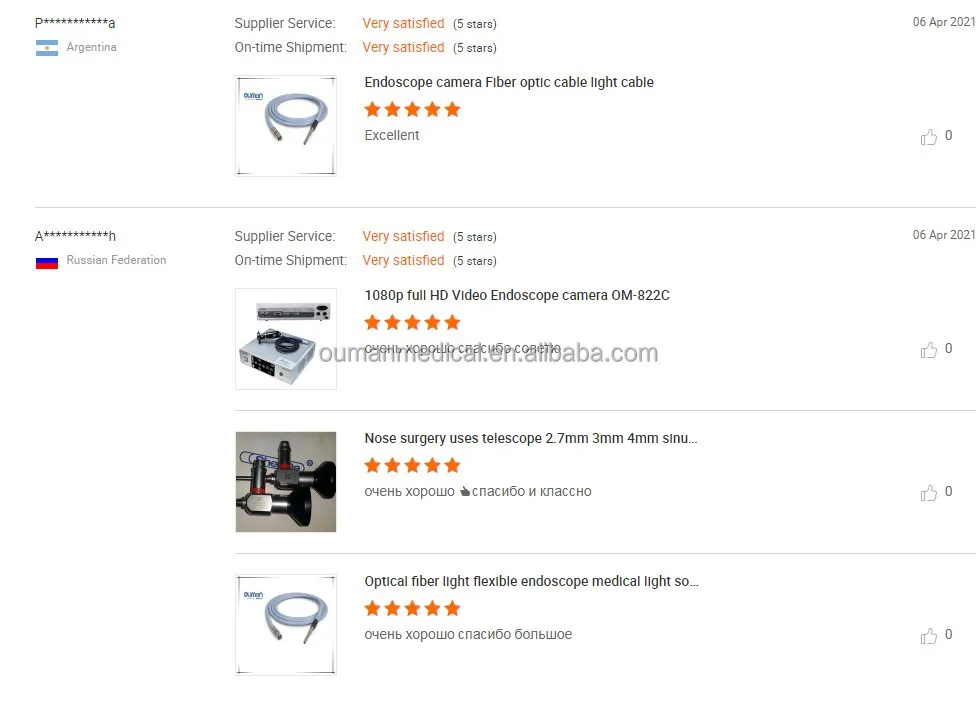This screenshot has height=703, width=976.
Task: Open Nose surgery uses telescope product link
Action: coord(530,438)
